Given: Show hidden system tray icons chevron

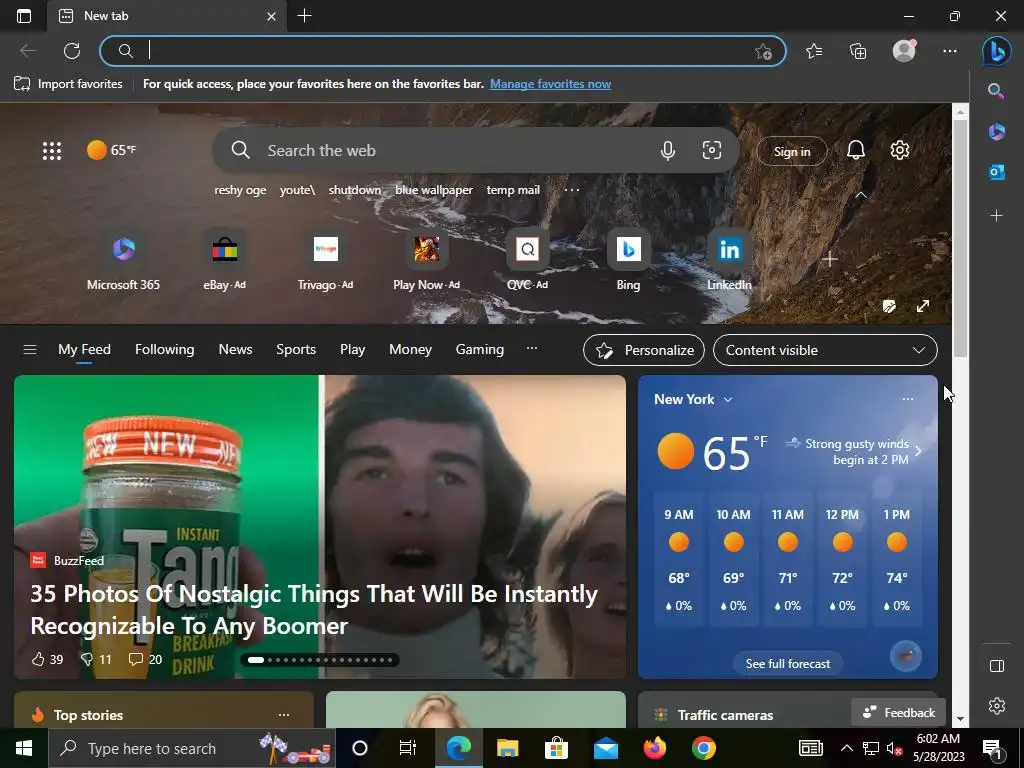Looking at the screenshot, I should coord(846,748).
